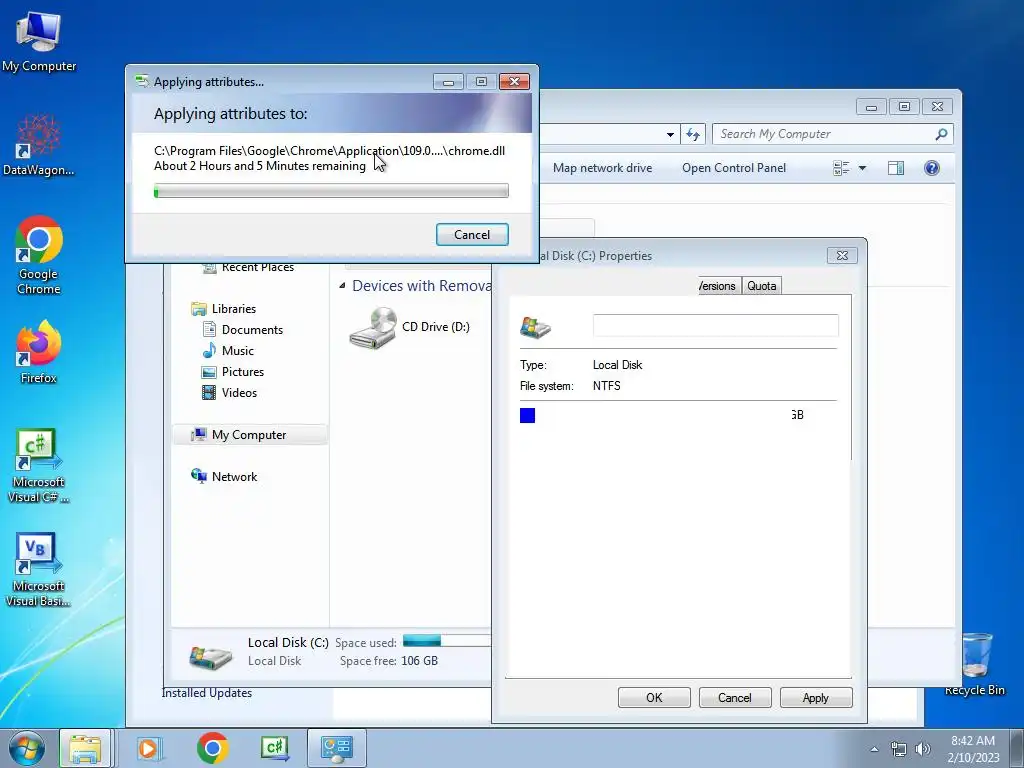1024x768 pixels.
Task: Click the attributes progress bar
Action: point(331,191)
